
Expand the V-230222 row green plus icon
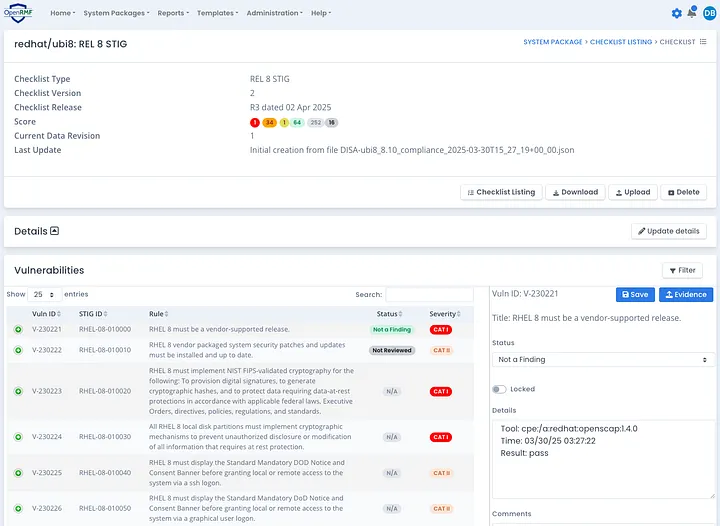tap(18, 350)
